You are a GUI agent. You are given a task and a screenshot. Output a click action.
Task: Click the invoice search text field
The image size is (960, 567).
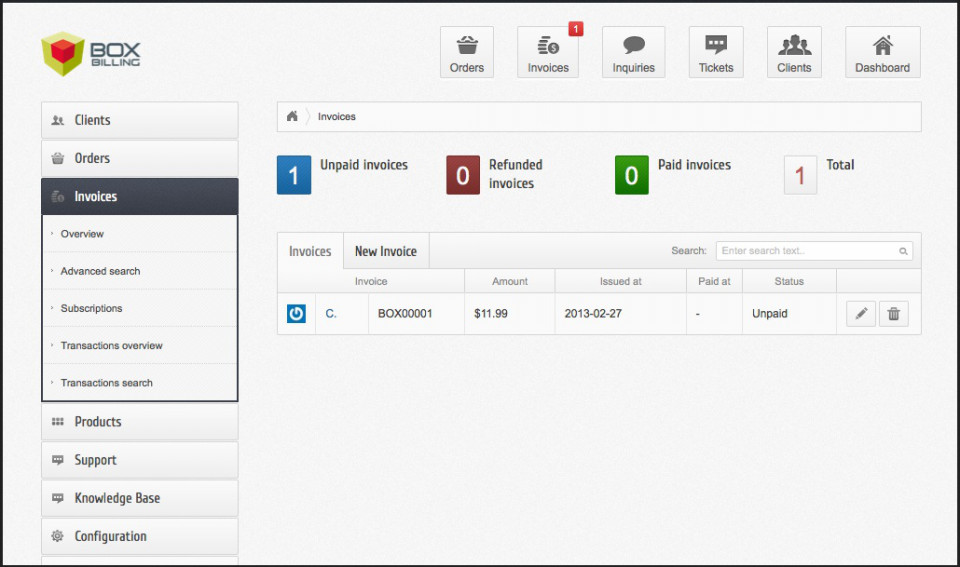[806, 251]
